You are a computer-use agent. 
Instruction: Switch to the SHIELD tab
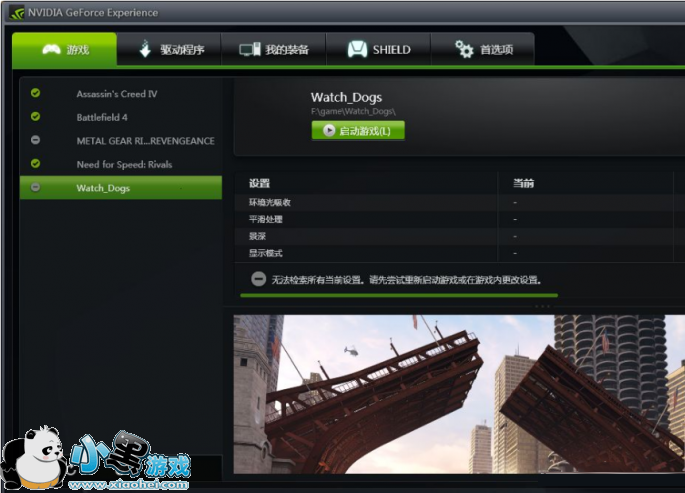click(379, 49)
